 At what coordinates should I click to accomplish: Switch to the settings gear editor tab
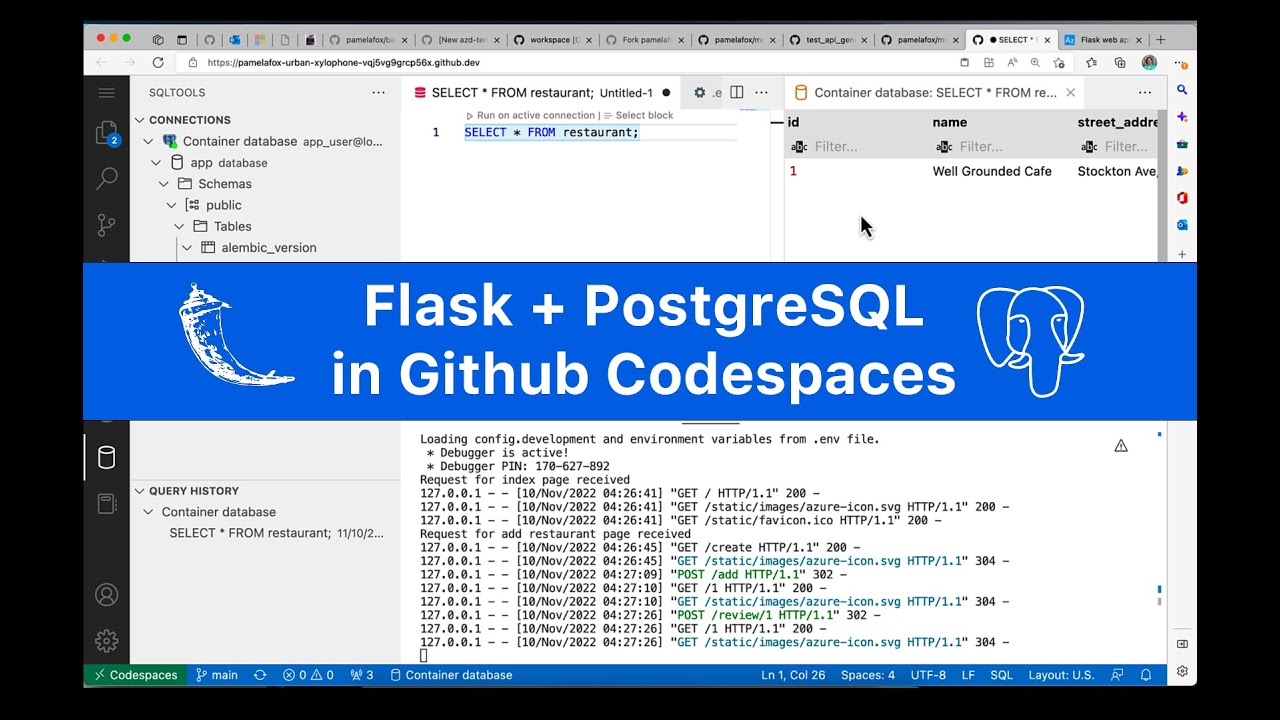click(706, 92)
